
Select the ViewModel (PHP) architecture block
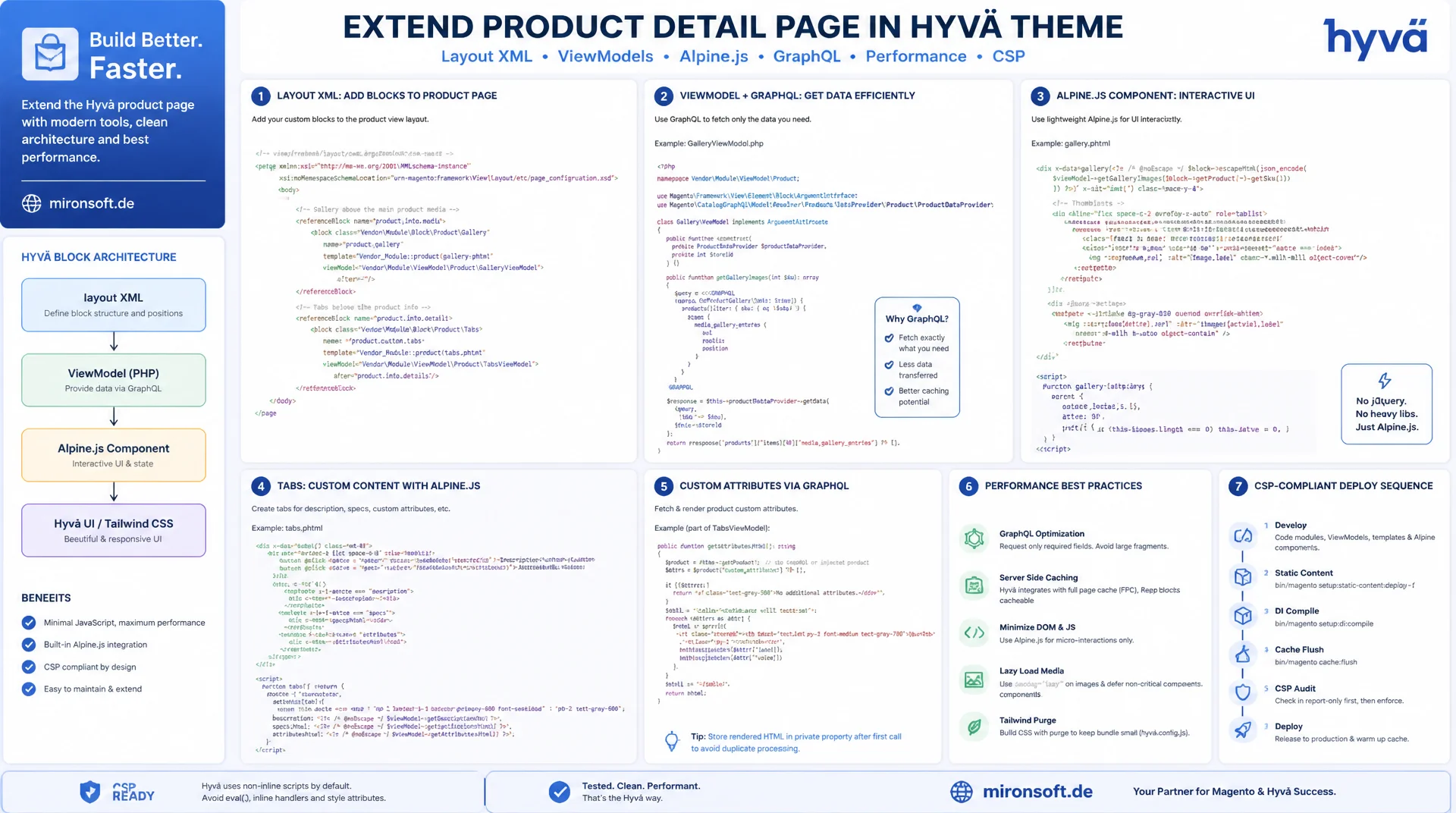(x=114, y=380)
